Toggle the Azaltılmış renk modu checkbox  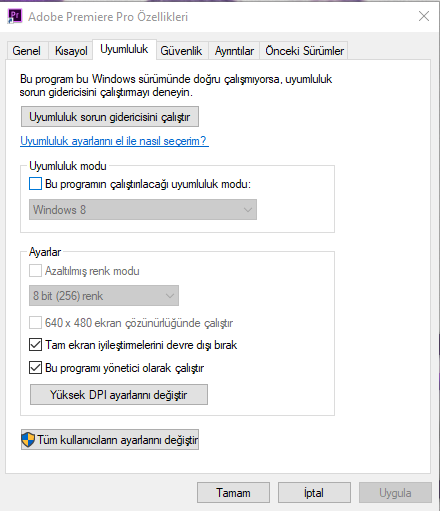(x=35, y=271)
